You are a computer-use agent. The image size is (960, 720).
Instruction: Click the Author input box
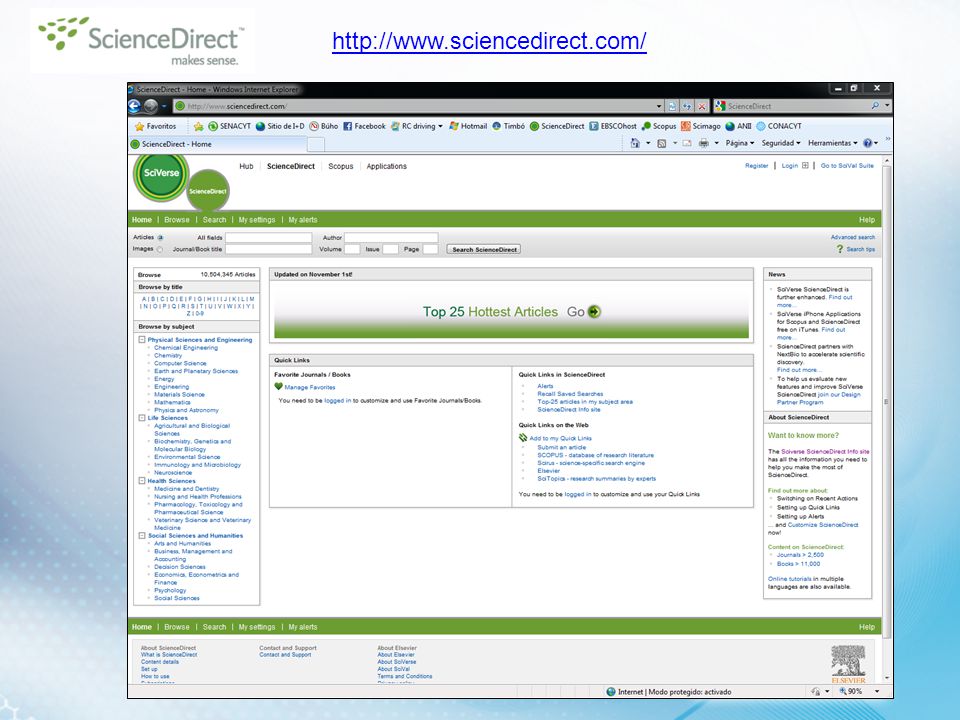click(x=391, y=237)
